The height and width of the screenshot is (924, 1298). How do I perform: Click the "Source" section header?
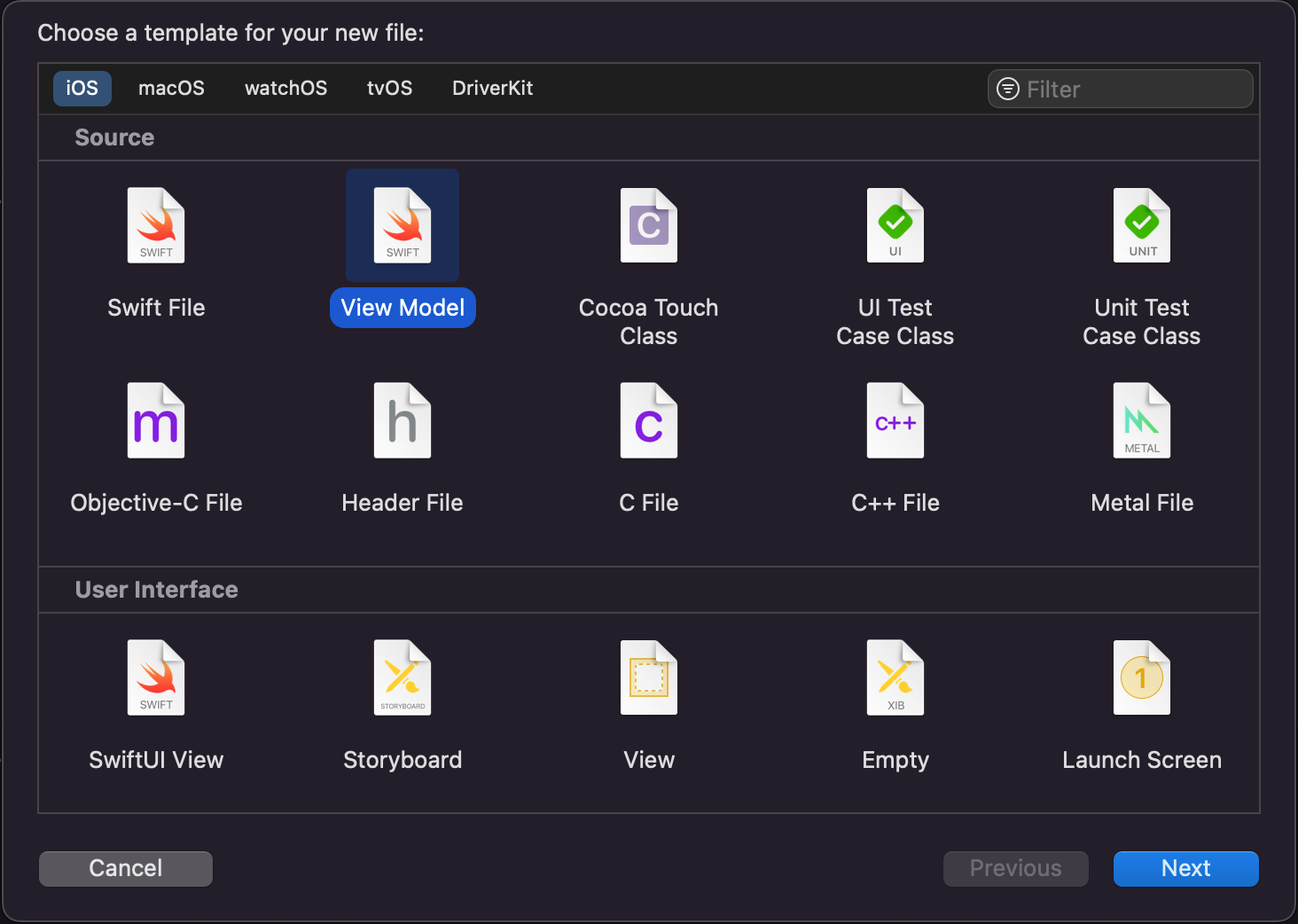click(x=114, y=137)
